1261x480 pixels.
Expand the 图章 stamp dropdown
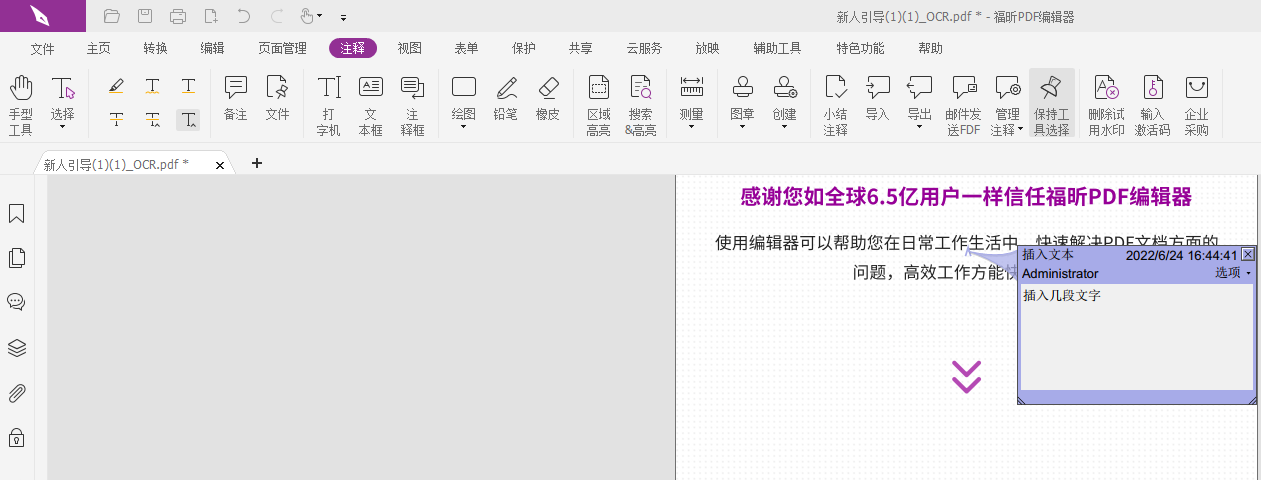tap(742, 127)
